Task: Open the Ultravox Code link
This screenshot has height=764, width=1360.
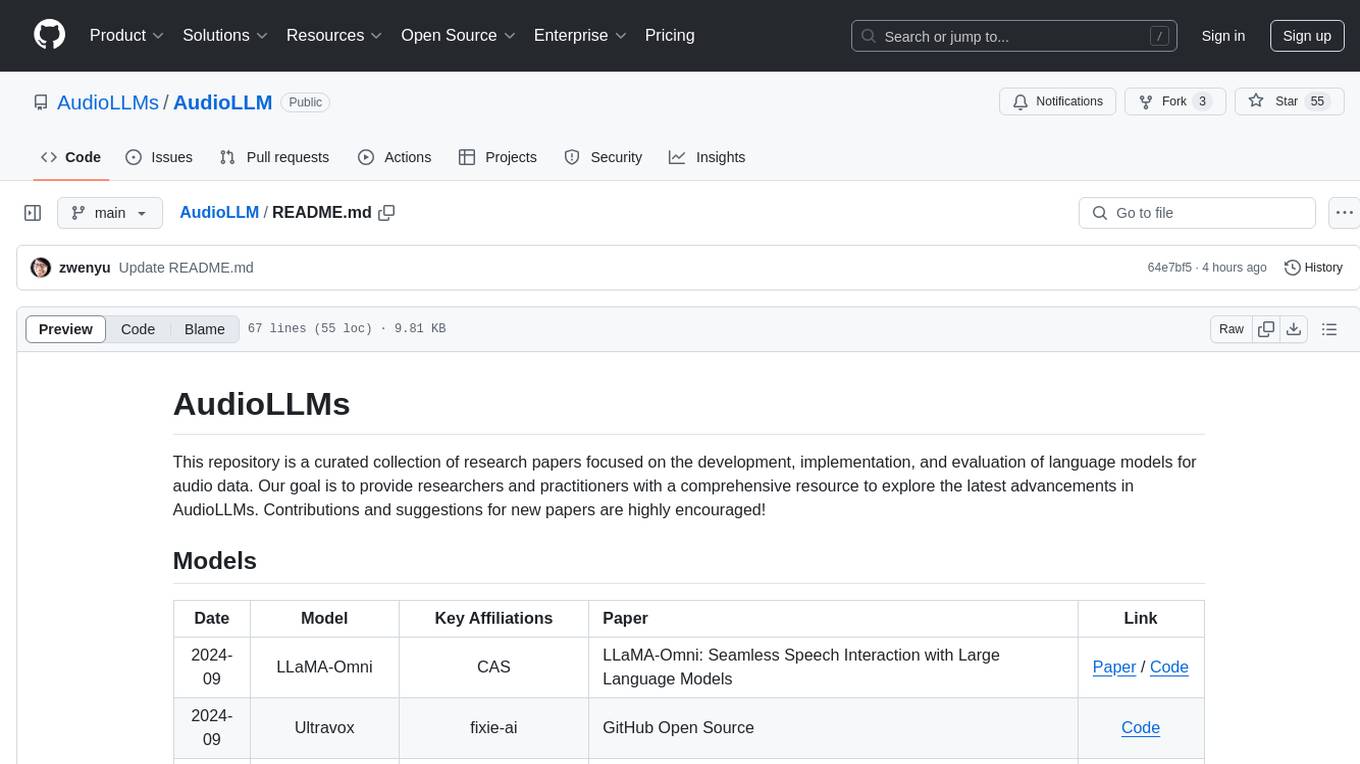Action: 1140,728
